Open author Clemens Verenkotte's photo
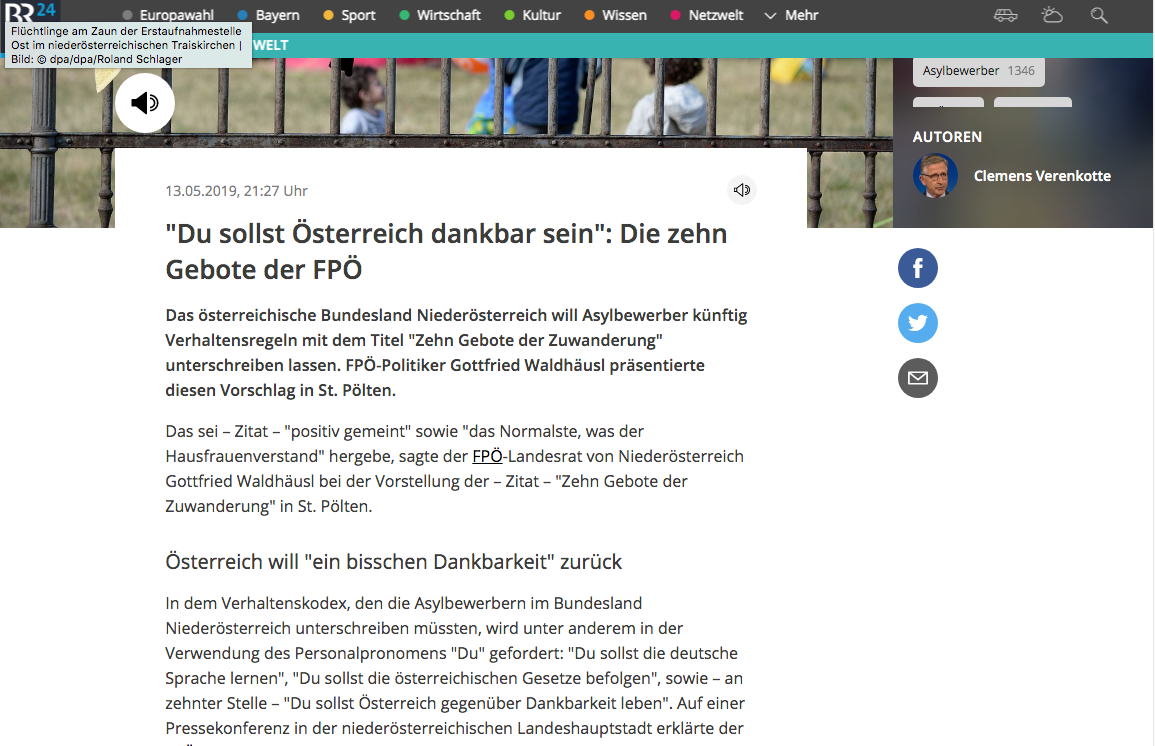 935,176
